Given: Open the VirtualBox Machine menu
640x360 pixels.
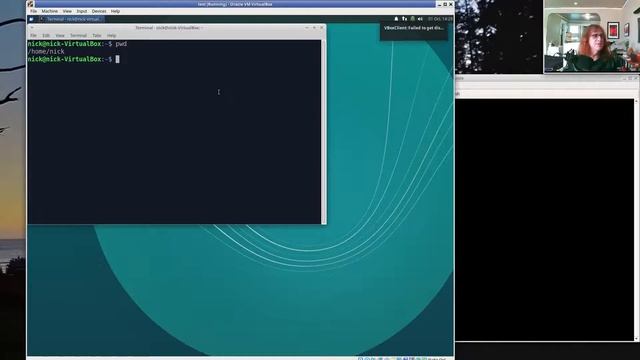Looking at the screenshot, I should 49,11.
